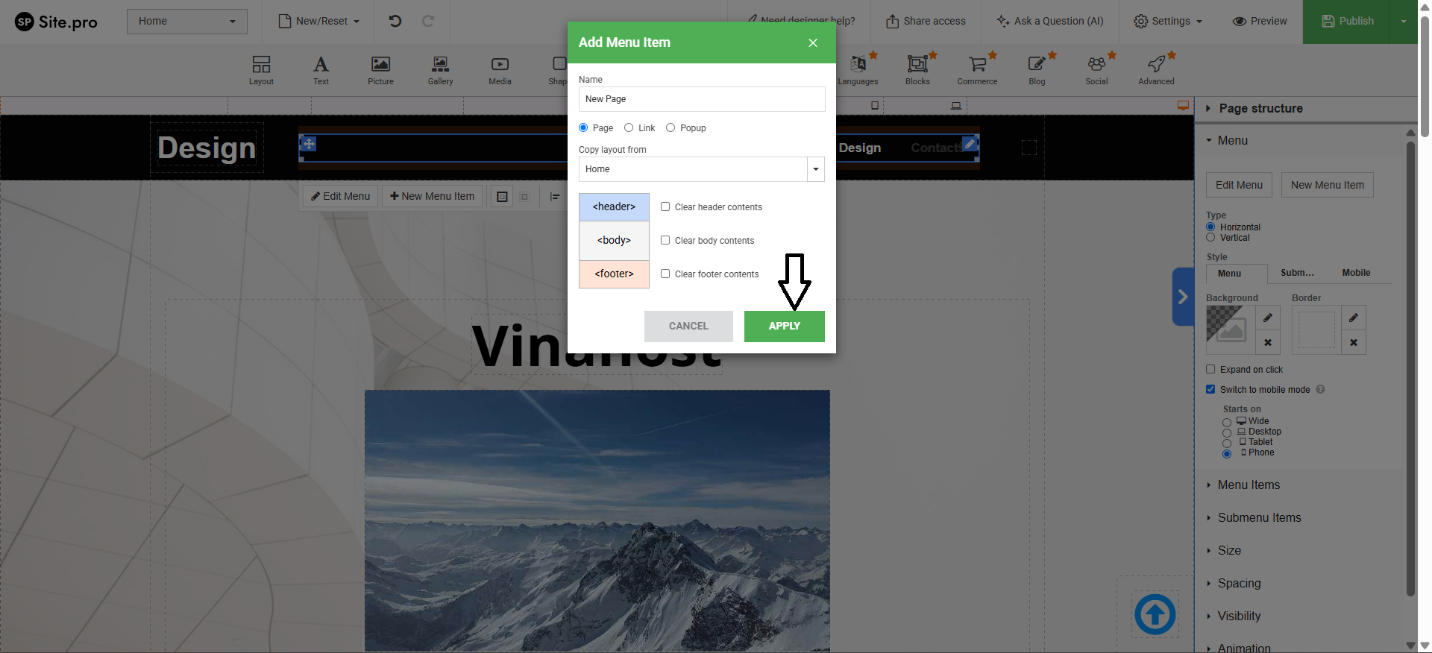The image size is (1432, 653).
Task: Open the Commerce tool
Action: pos(977,66)
